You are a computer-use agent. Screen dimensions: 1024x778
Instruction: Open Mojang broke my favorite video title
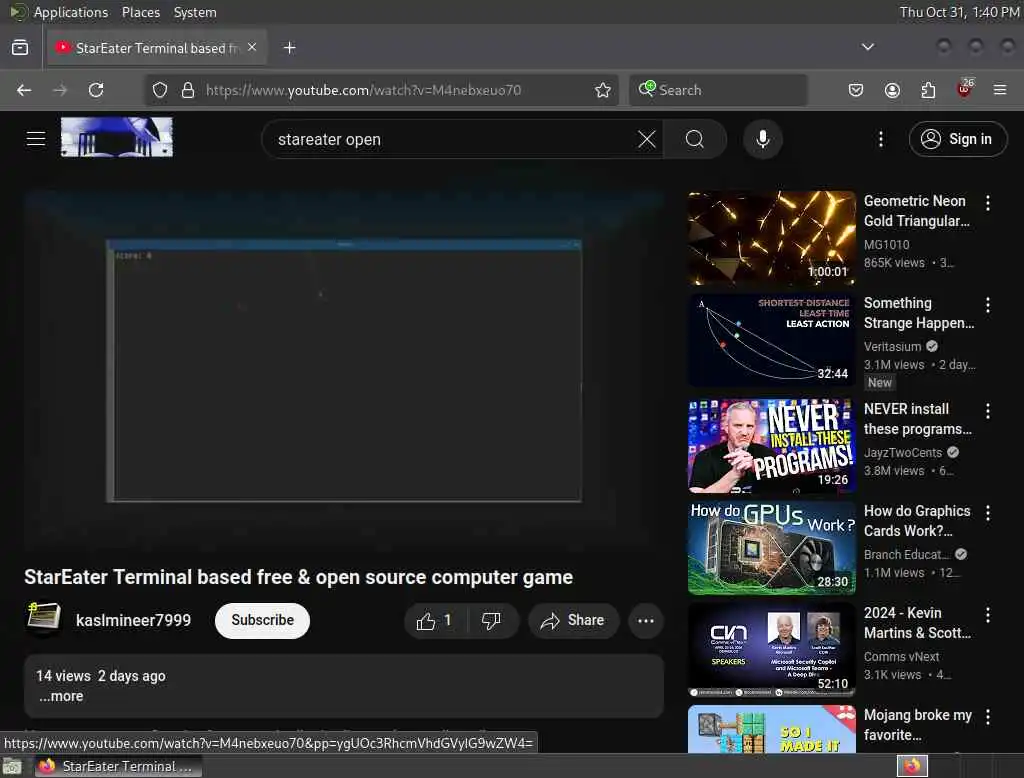(918, 724)
